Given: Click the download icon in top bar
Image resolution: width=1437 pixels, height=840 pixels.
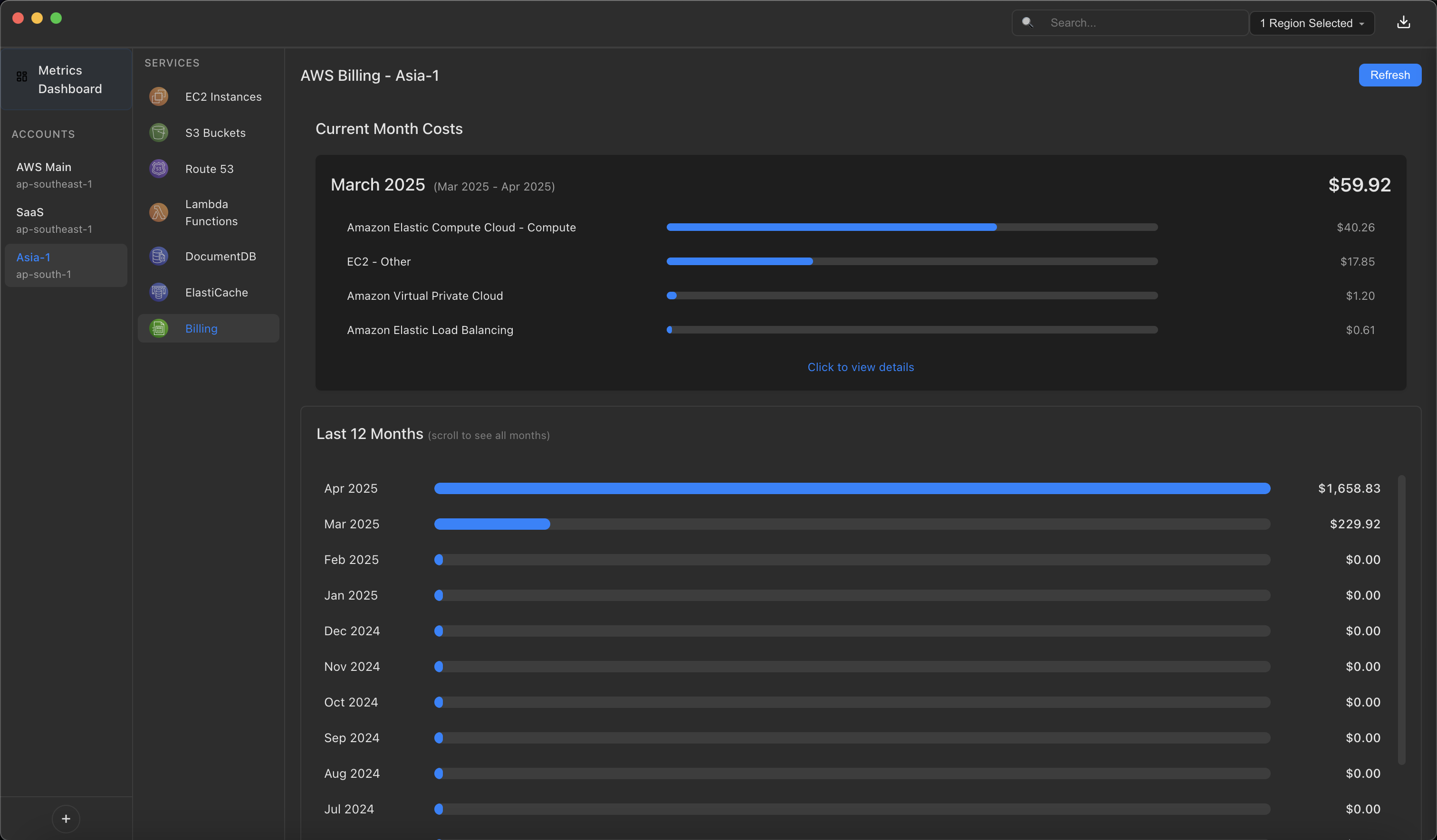Looking at the screenshot, I should coord(1403,22).
